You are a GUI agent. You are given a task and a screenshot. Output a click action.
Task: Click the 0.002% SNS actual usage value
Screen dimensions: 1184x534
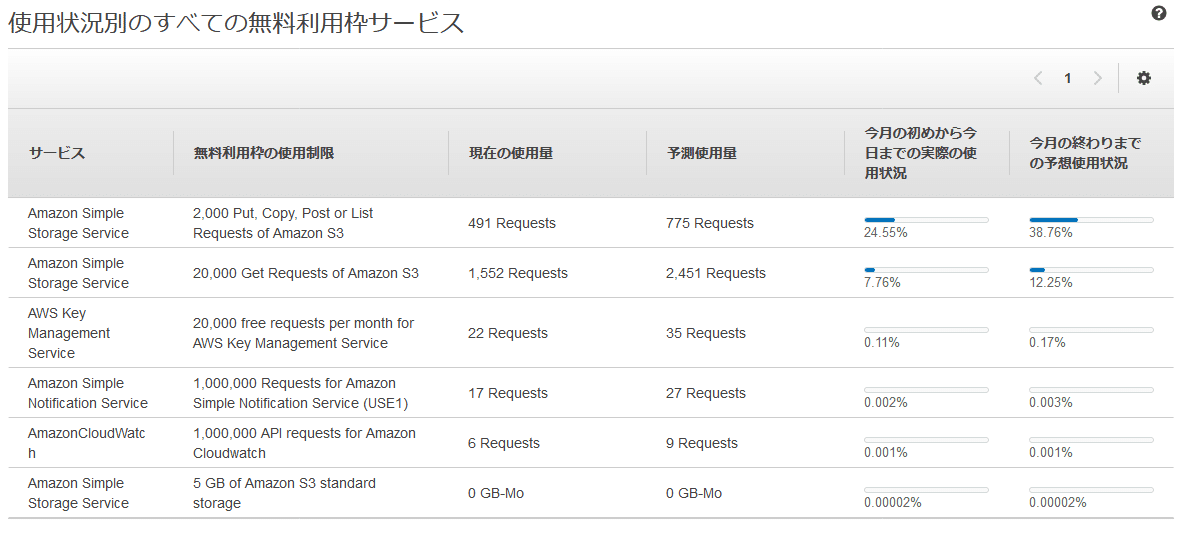pyautogui.click(x=886, y=403)
